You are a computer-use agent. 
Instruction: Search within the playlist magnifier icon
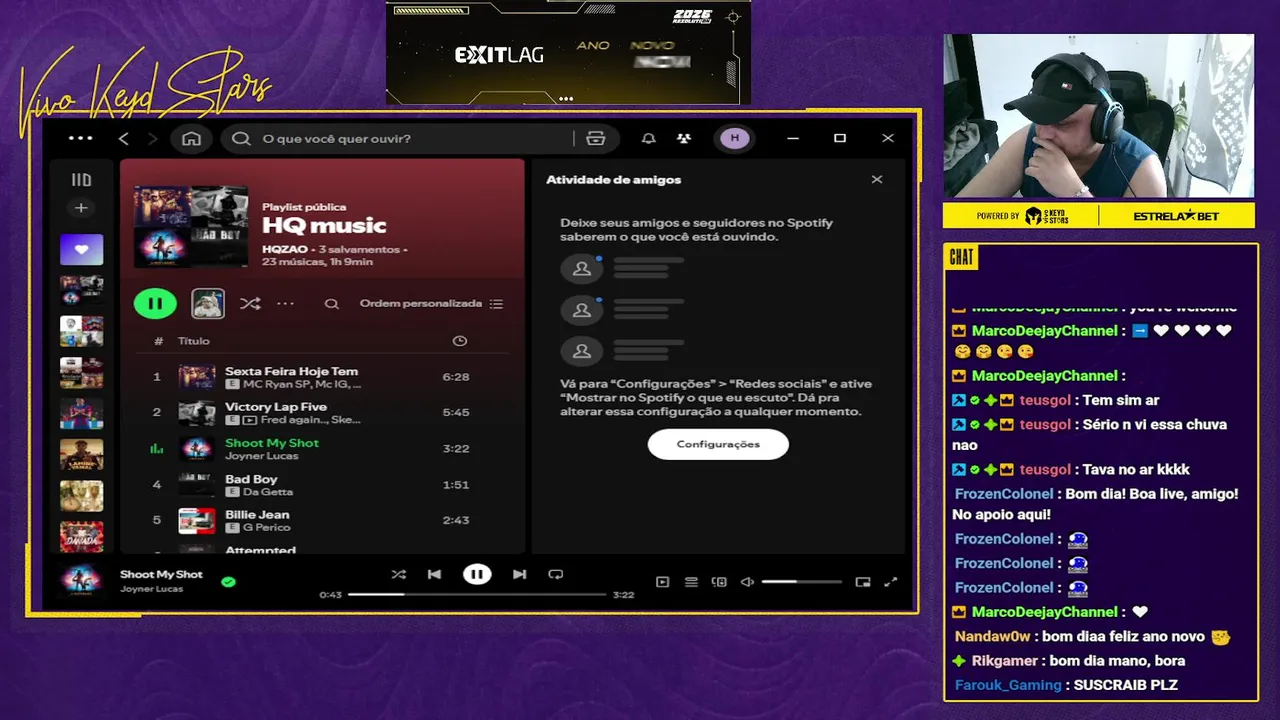[332, 303]
